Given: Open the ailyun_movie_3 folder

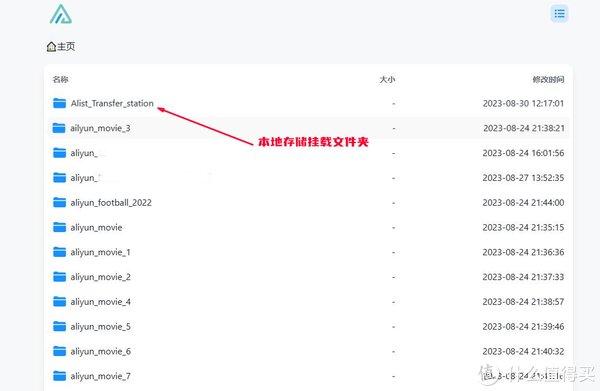Looking at the screenshot, I should (x=100, y=128).
